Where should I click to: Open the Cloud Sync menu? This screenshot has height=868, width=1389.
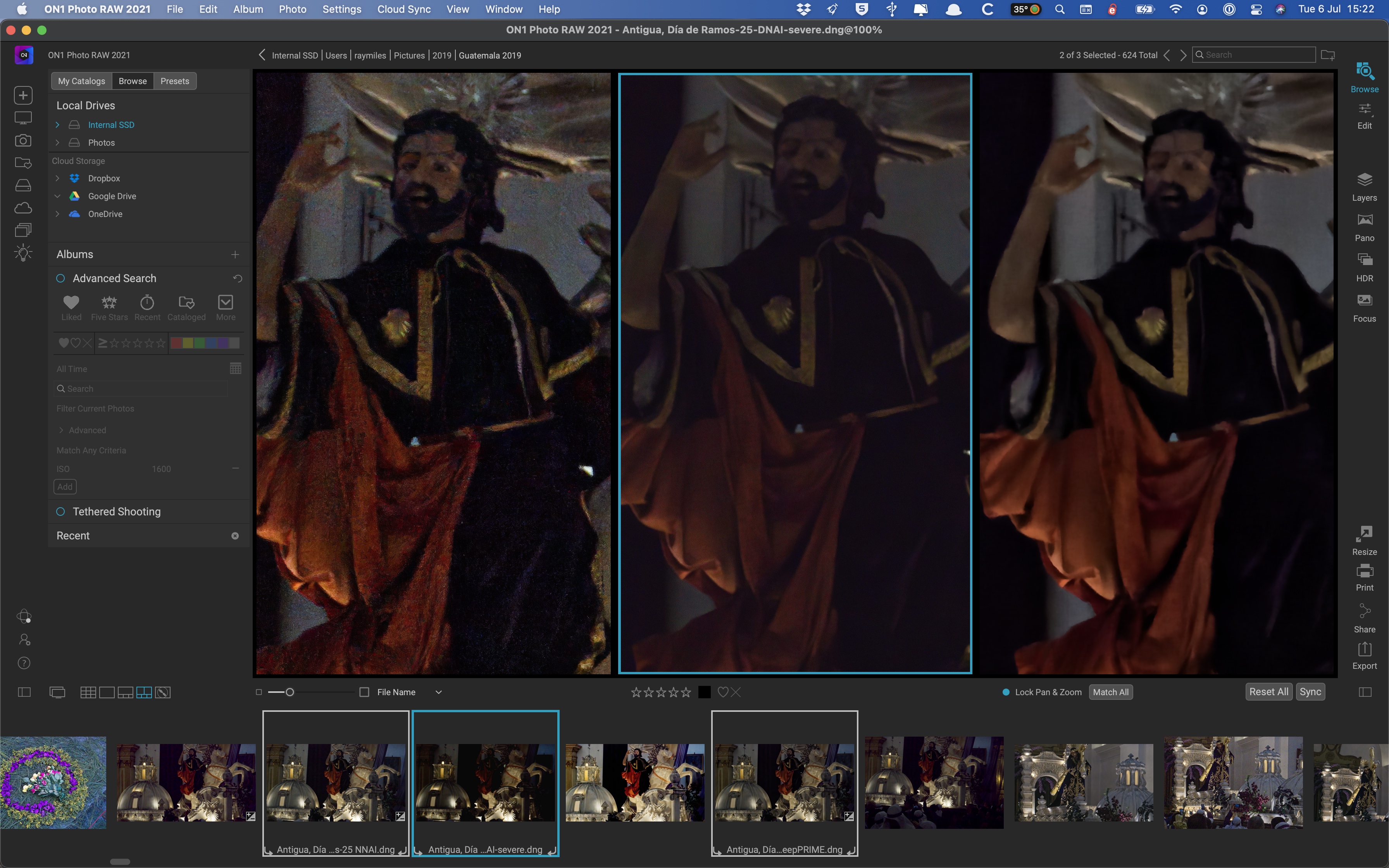click(403, 9)
